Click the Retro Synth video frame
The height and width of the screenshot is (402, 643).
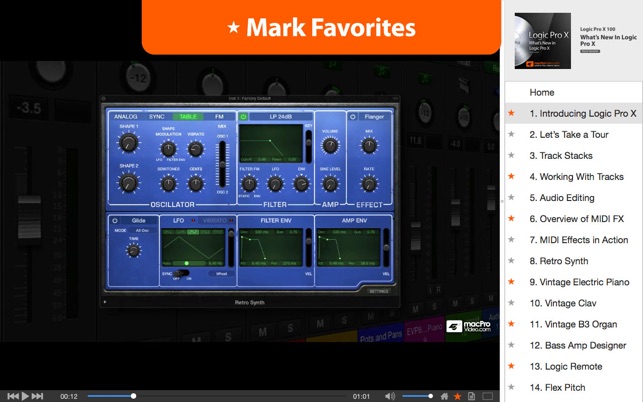(250, 201)
